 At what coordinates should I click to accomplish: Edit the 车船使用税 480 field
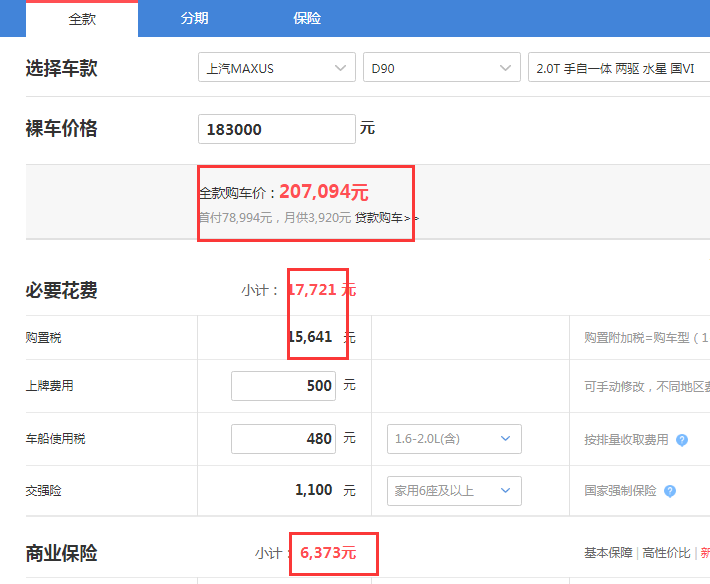click(283, 439)
